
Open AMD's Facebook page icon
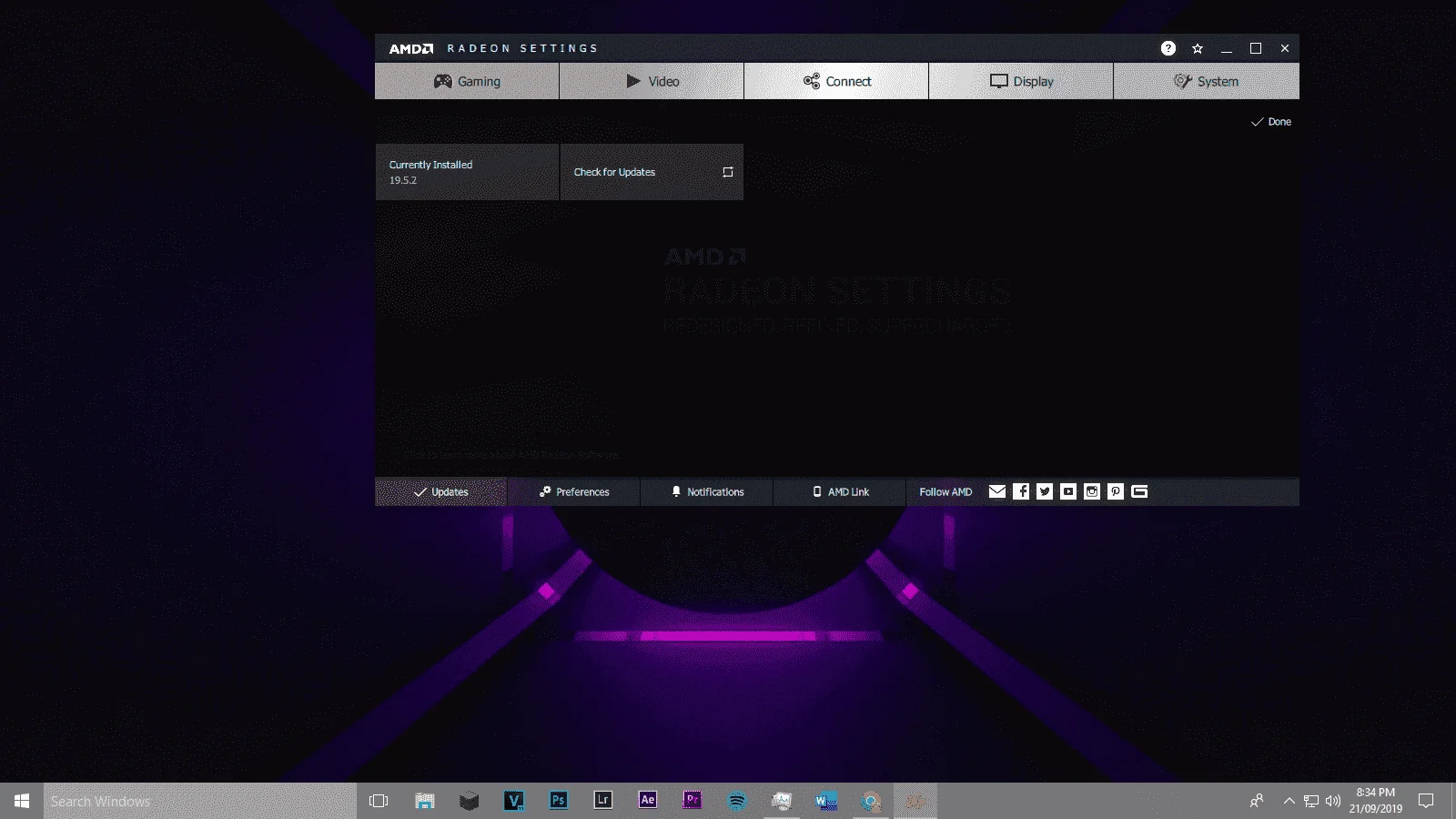(1021, 491)
